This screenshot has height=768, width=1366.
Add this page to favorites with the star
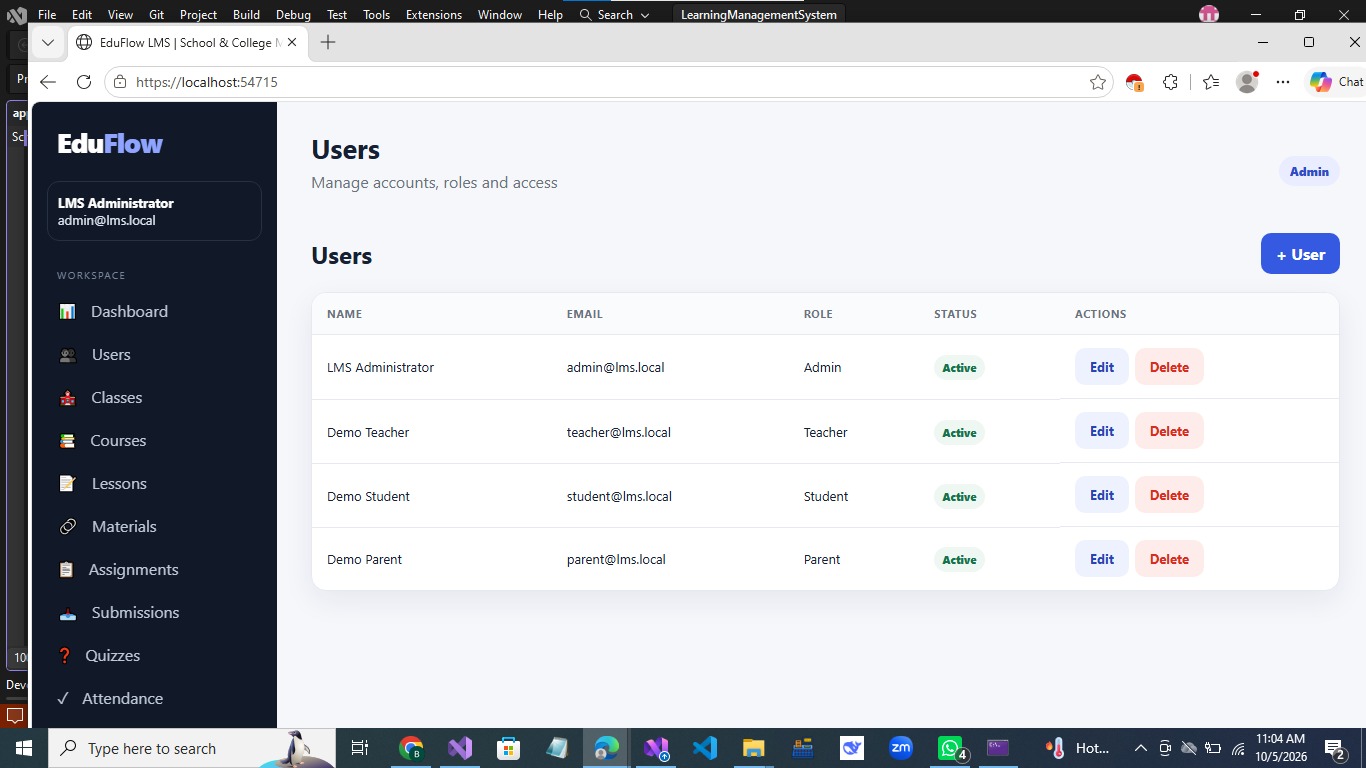coord(1098,82)
